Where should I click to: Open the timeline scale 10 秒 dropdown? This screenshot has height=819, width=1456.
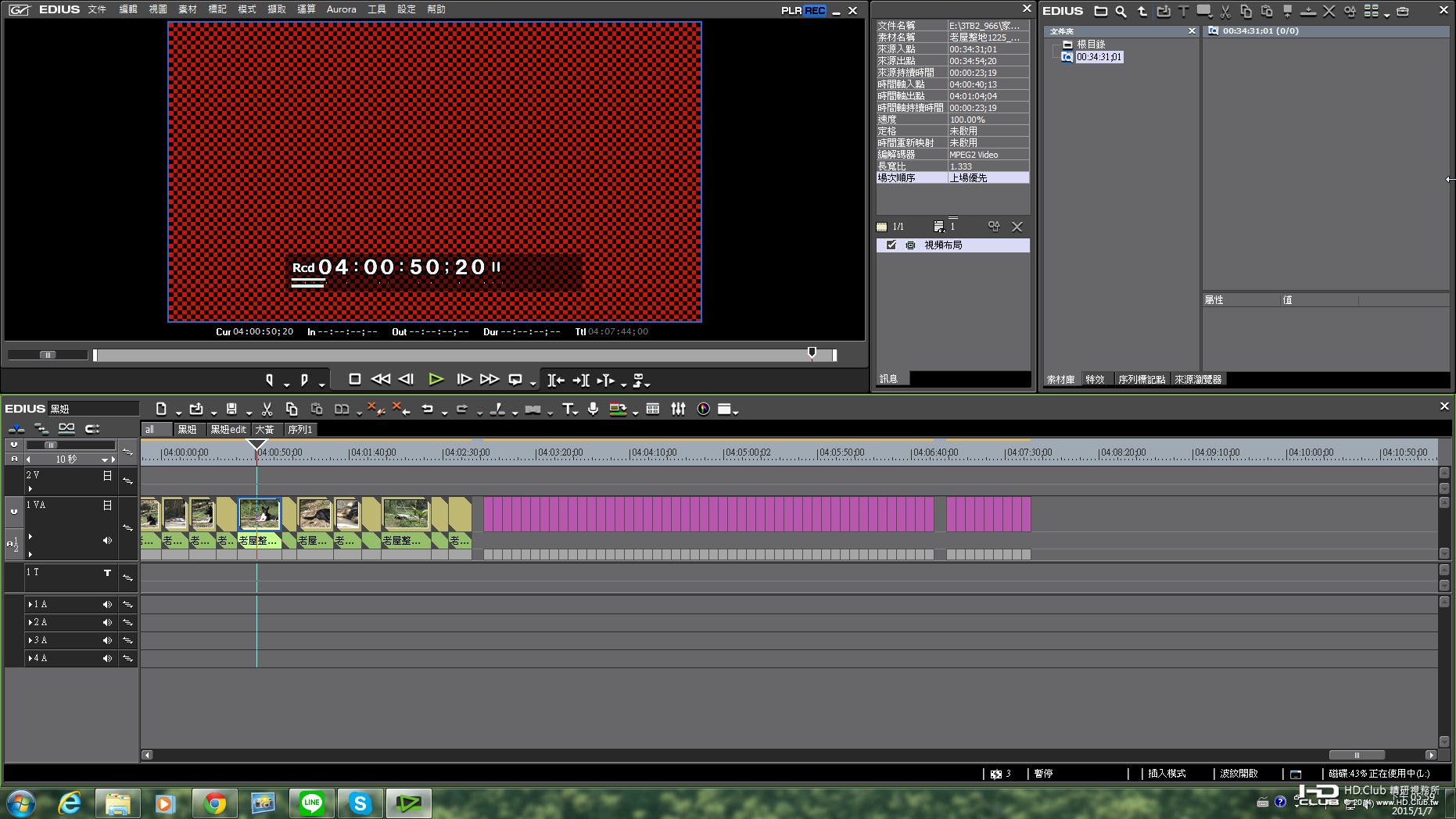[x=104, y=460]
